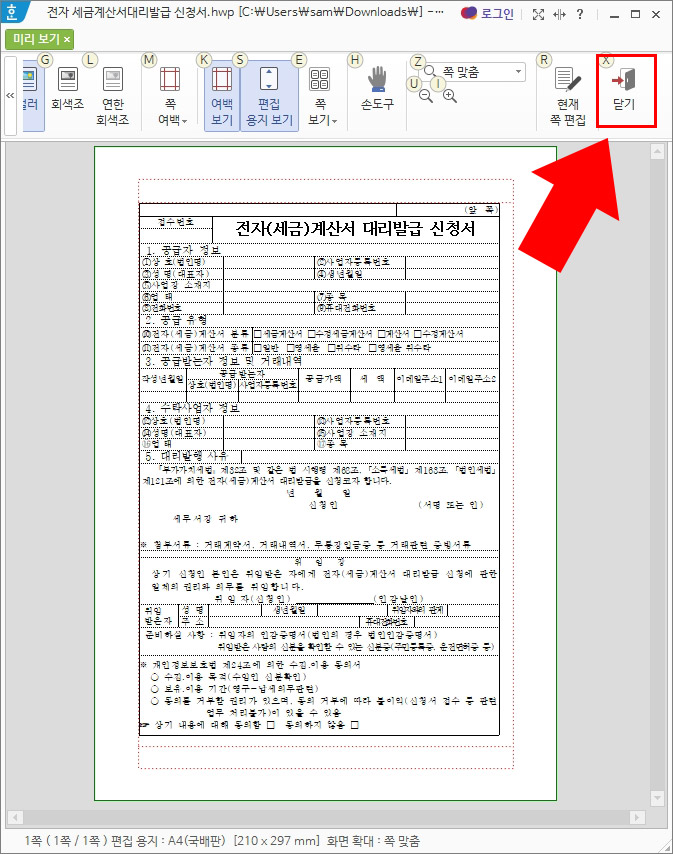
Task: Click the horizontal scrollbar right arrow
Action: click(637, 817)
